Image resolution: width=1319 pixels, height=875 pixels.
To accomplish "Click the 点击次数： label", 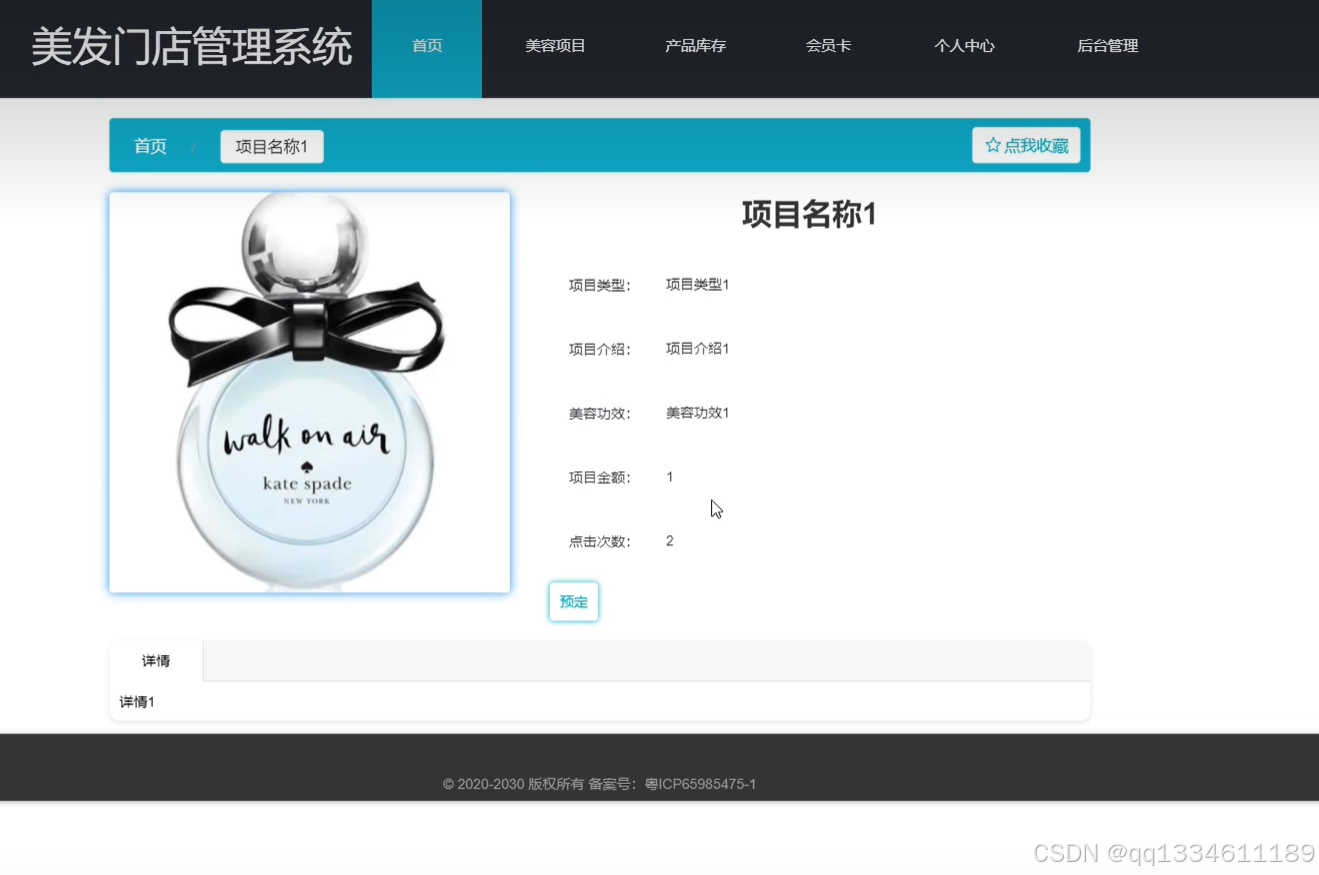I will click(x=600, y=542).
